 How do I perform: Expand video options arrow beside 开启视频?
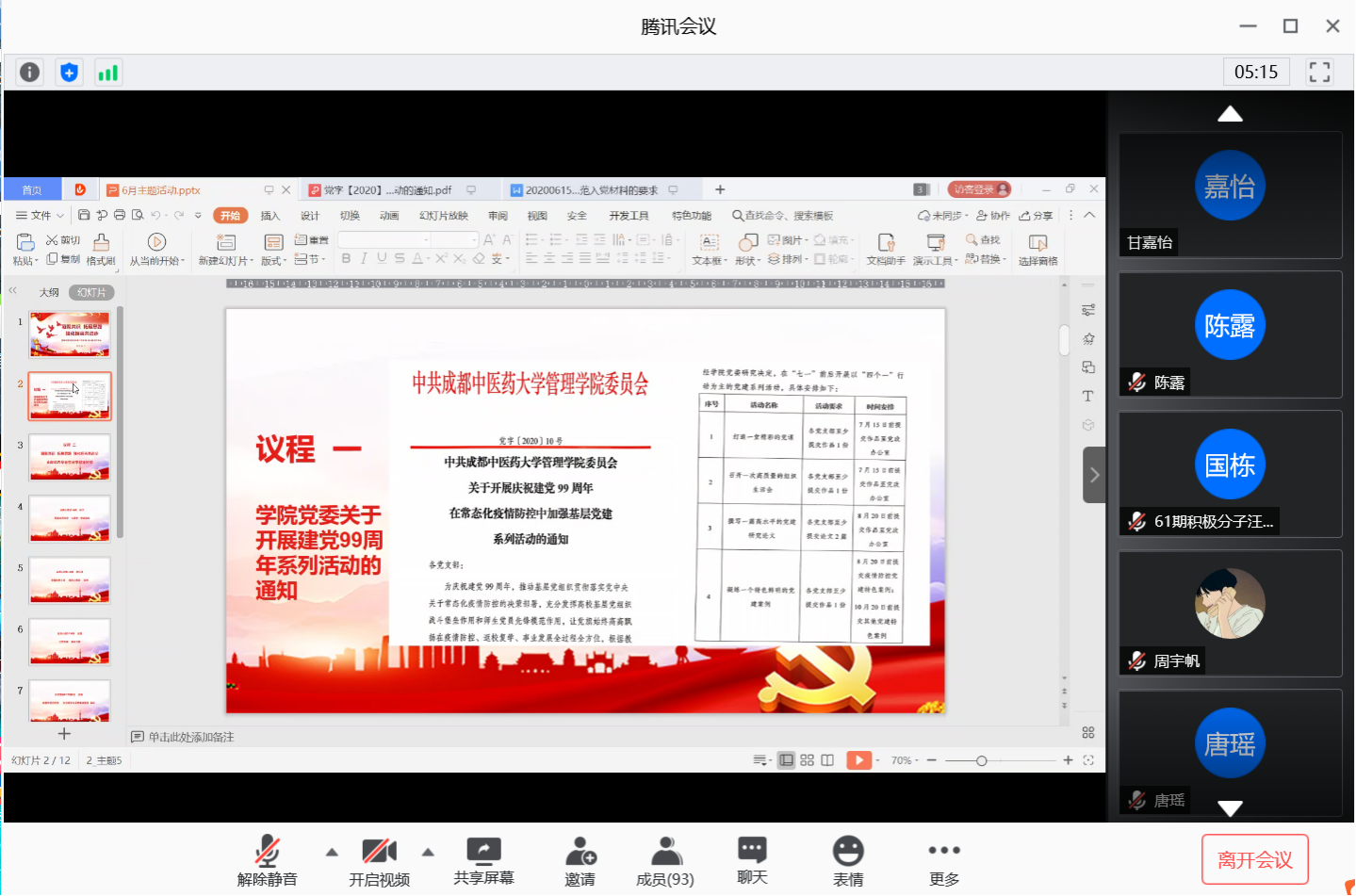click(428, 853)
